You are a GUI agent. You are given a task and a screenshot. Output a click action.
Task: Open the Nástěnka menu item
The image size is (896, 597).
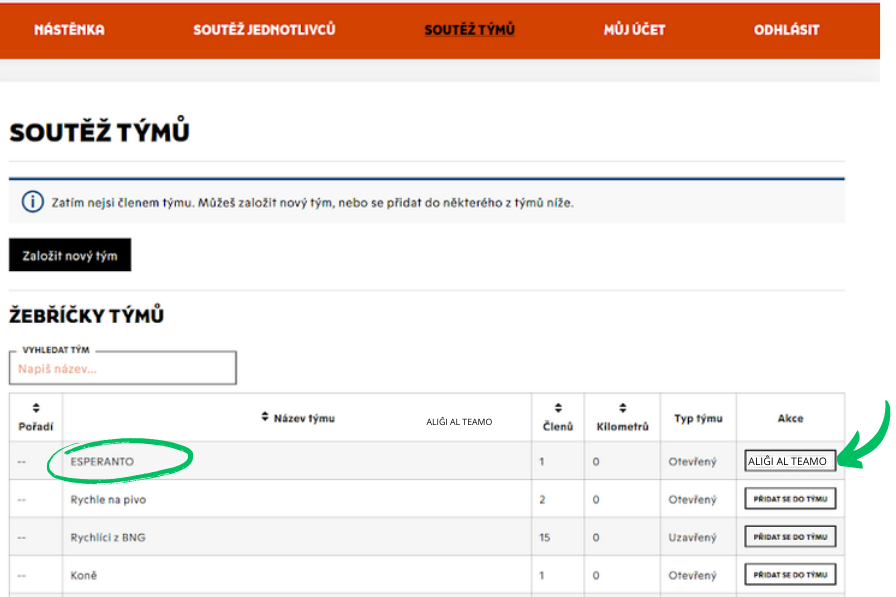pos(69,30)
